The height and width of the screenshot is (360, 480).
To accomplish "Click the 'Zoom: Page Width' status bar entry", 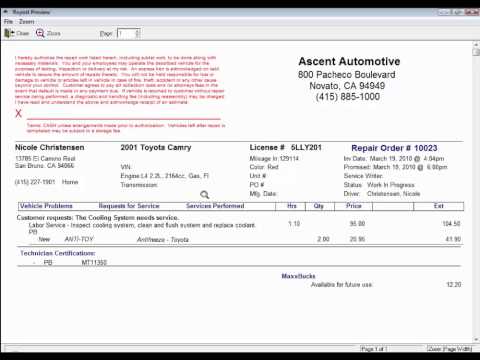I will coord(450,349).
